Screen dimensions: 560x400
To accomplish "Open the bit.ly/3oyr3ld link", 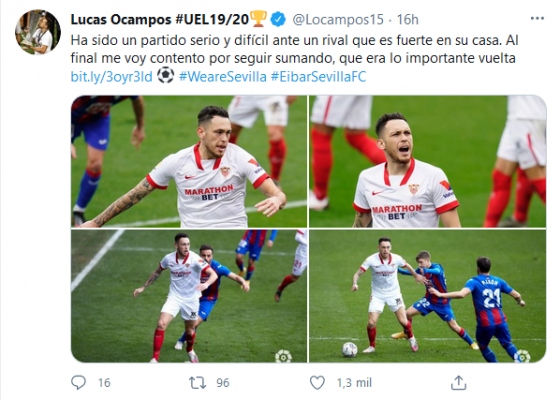I will 111,76.
